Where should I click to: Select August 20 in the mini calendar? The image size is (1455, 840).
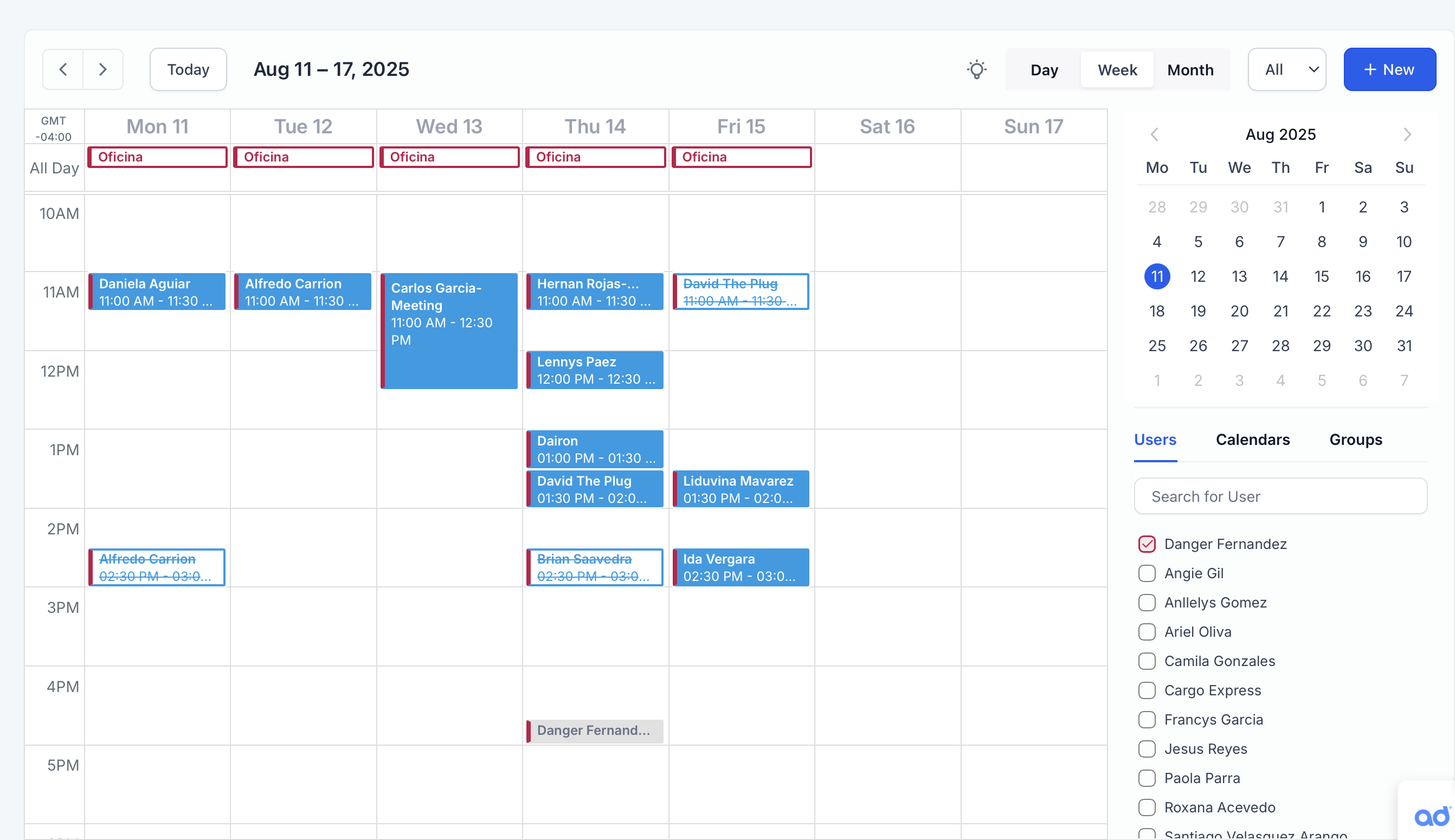point(1239,311)
